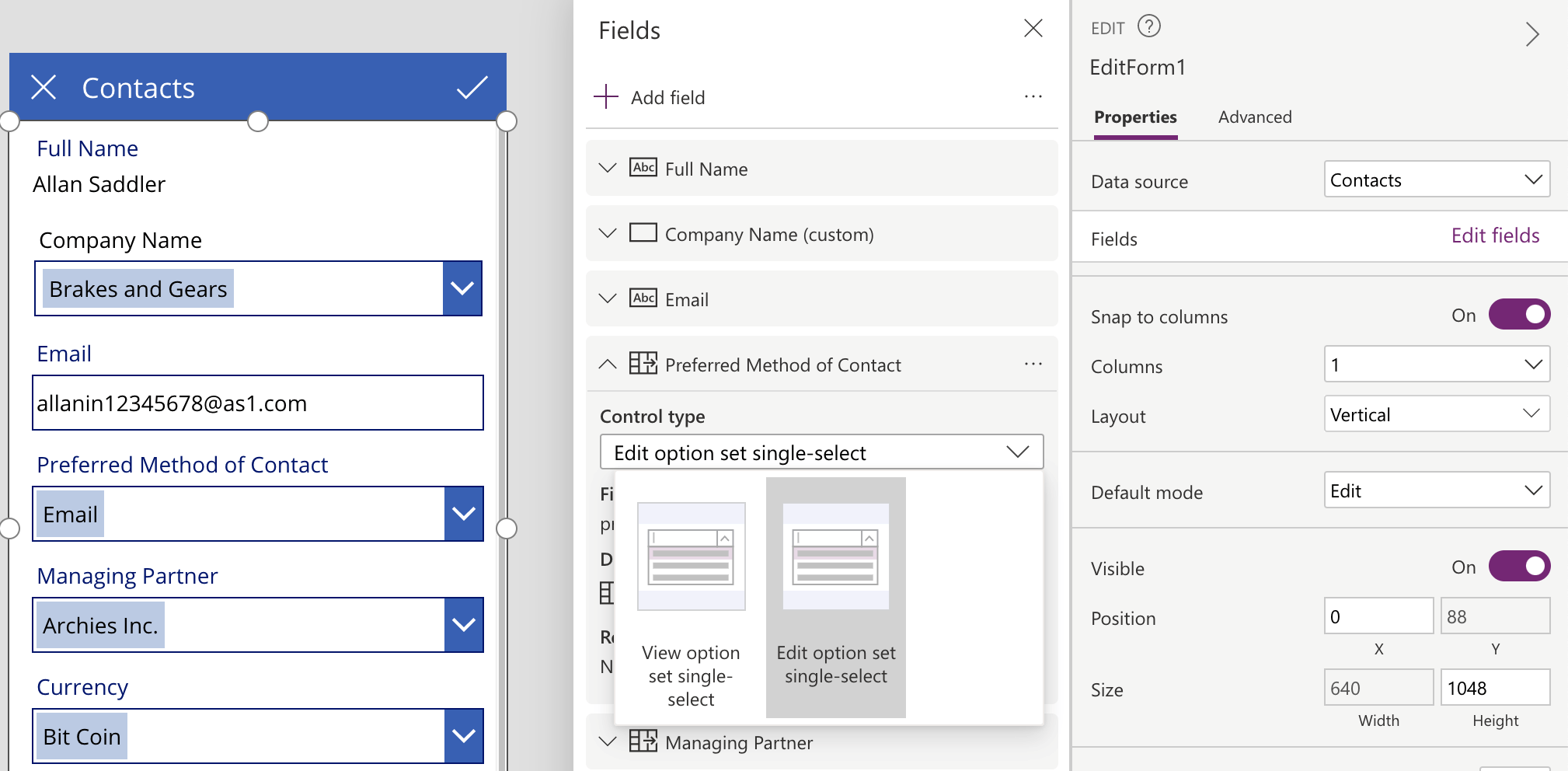Collapse the Preferred Method of Contact field
The image size is (1568, 771).
coord(608,365)
